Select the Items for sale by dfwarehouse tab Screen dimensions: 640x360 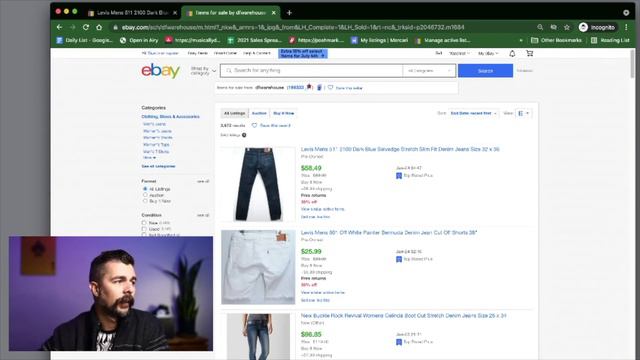[230, 13]
